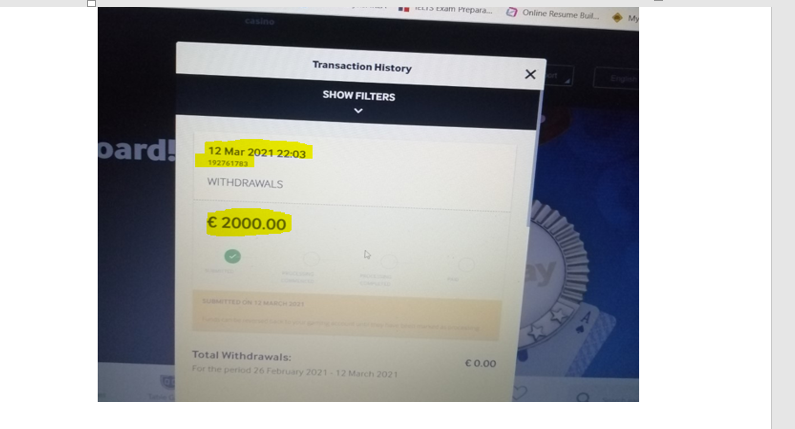The width and height of the screenshot is (795, 429).
Task: Click the Online Resume Builder favicon
Action: (512, 12)
